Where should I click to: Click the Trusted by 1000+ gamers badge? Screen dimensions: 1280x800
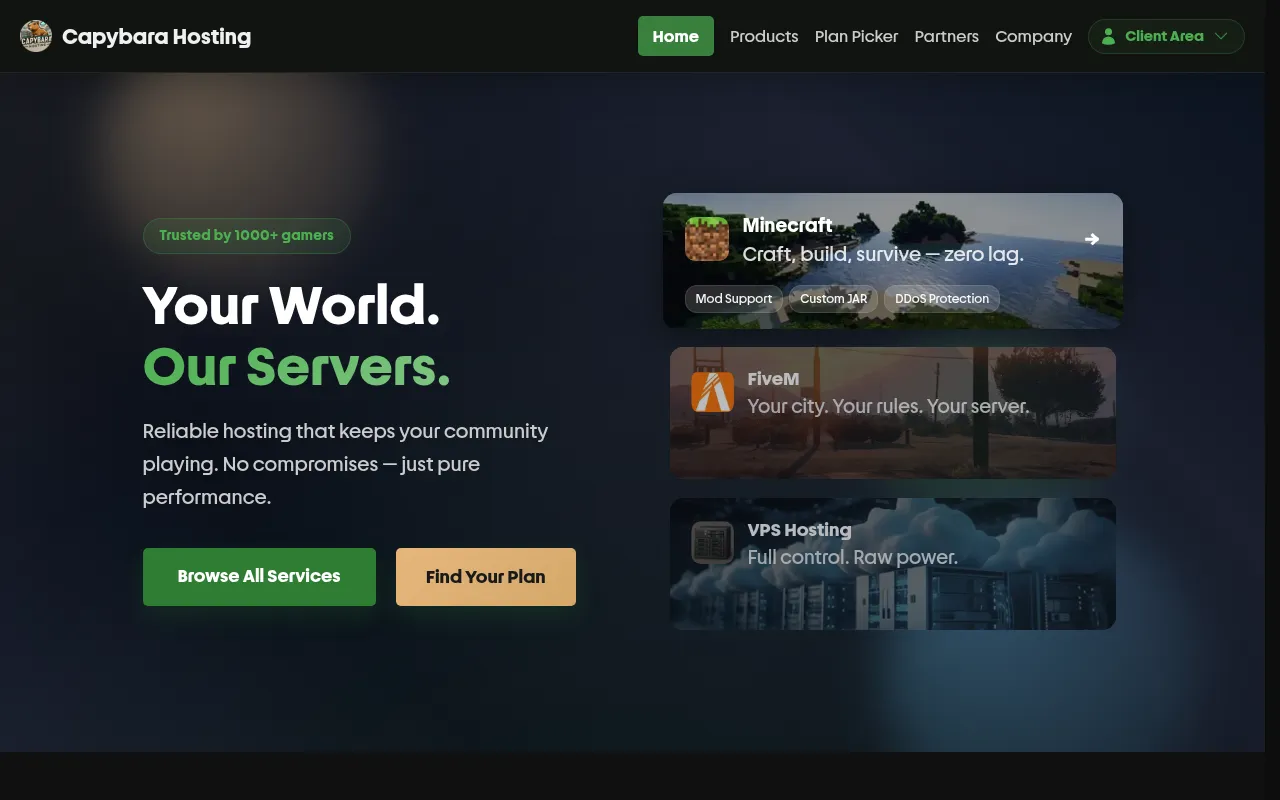point(246,236)
